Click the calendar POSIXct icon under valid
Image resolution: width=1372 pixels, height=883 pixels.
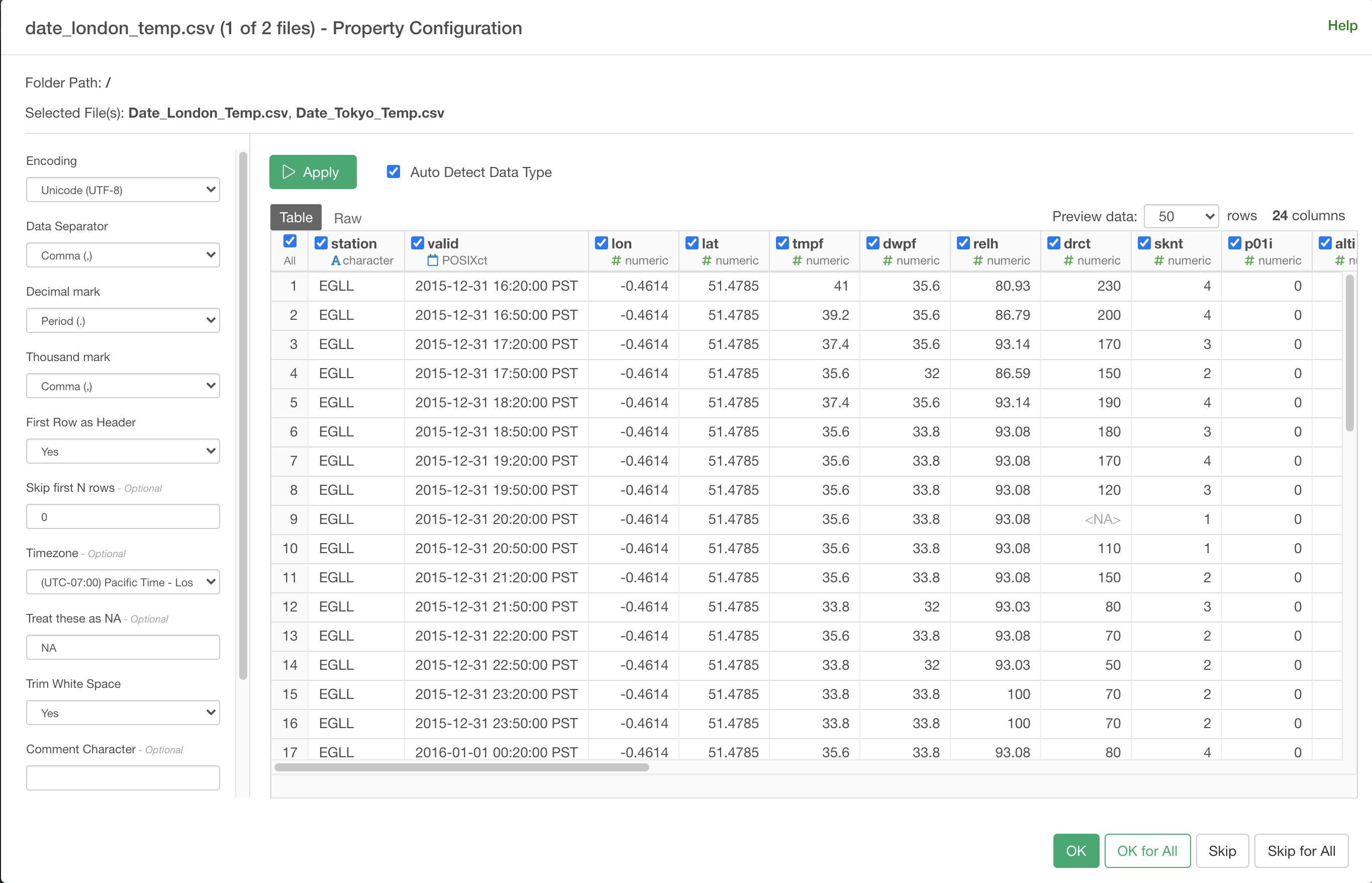tap(433, 260)
